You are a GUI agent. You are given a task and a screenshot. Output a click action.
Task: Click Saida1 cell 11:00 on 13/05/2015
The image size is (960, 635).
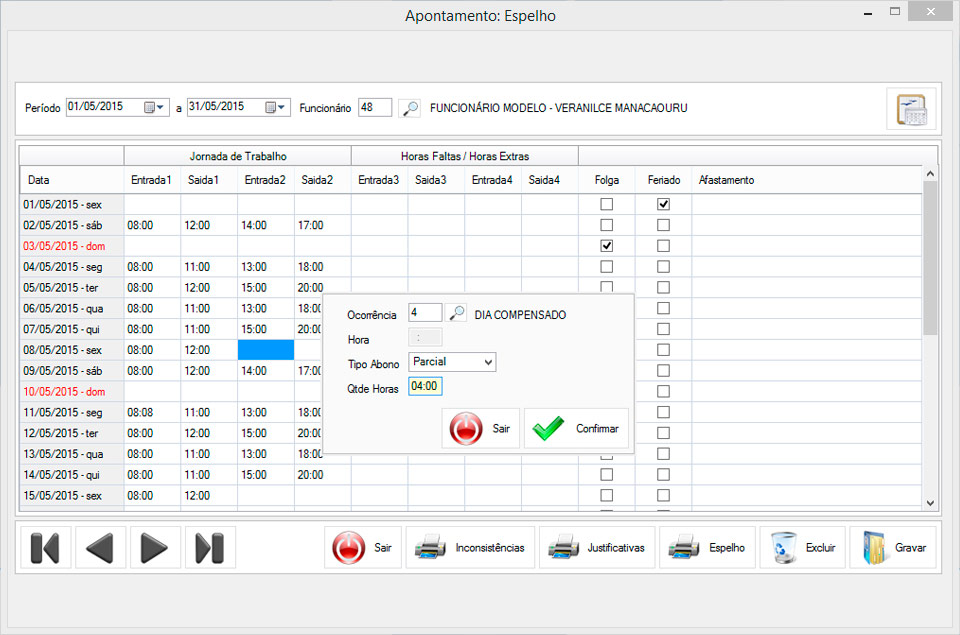pos(209,454)
